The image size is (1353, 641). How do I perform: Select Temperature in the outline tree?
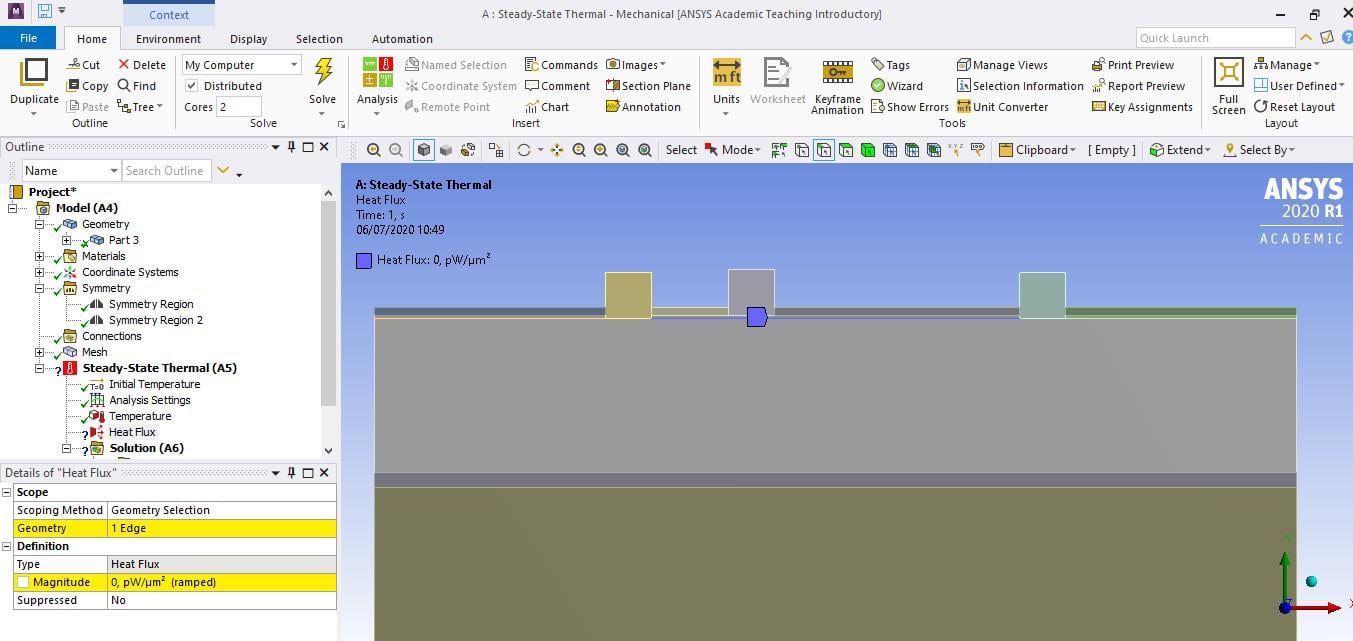click(x=139, y=416)
